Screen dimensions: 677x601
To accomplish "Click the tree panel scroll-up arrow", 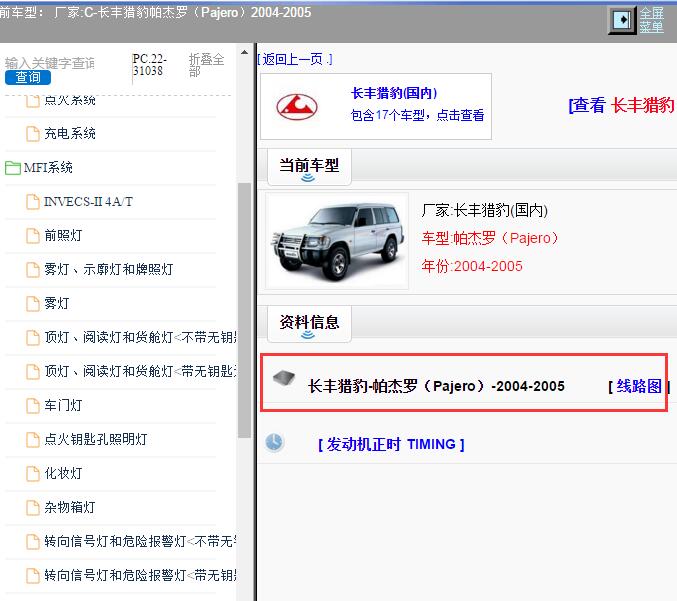I will 244,52.
